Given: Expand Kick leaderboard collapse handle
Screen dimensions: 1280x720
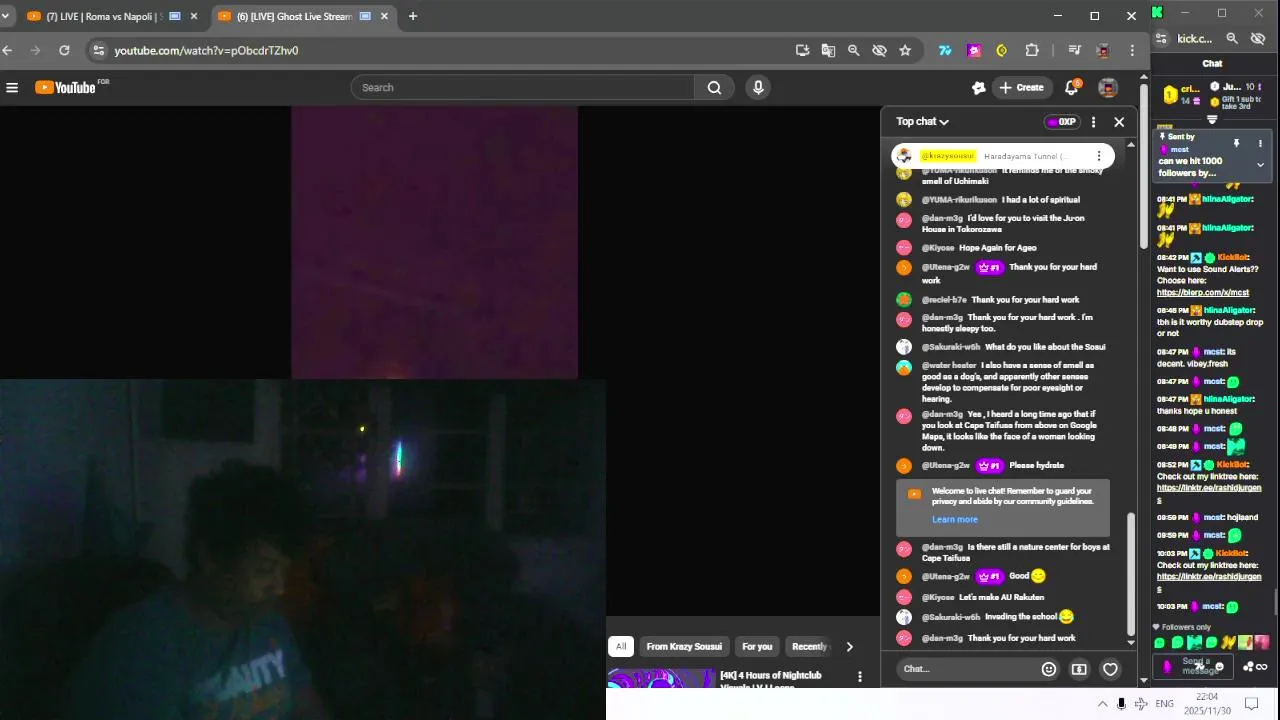Looking at the screenshot, I should (1212, 119).
